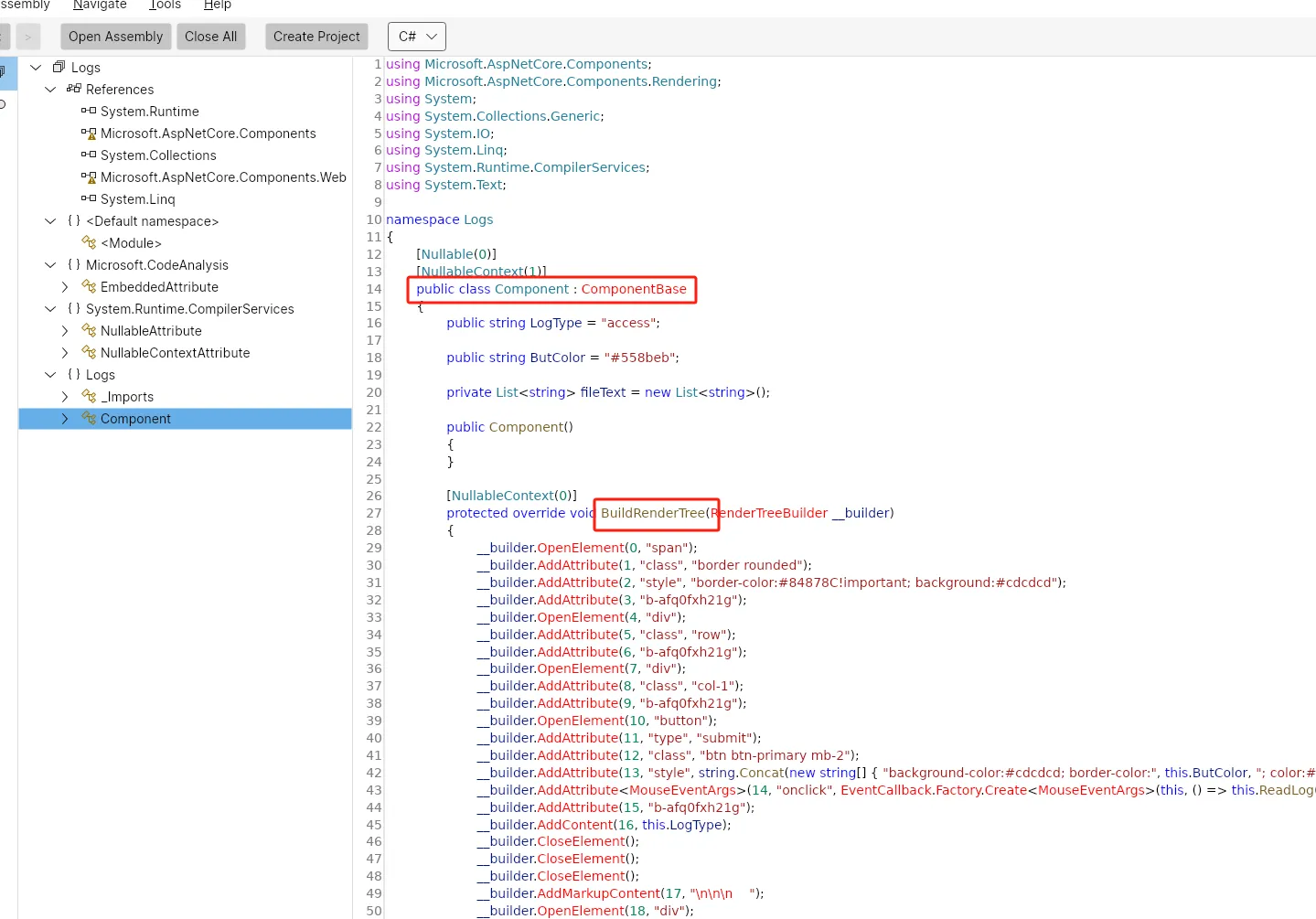Click the System.Runtime reference icon
1316x919 pixels.
click(x=88, y=111)
